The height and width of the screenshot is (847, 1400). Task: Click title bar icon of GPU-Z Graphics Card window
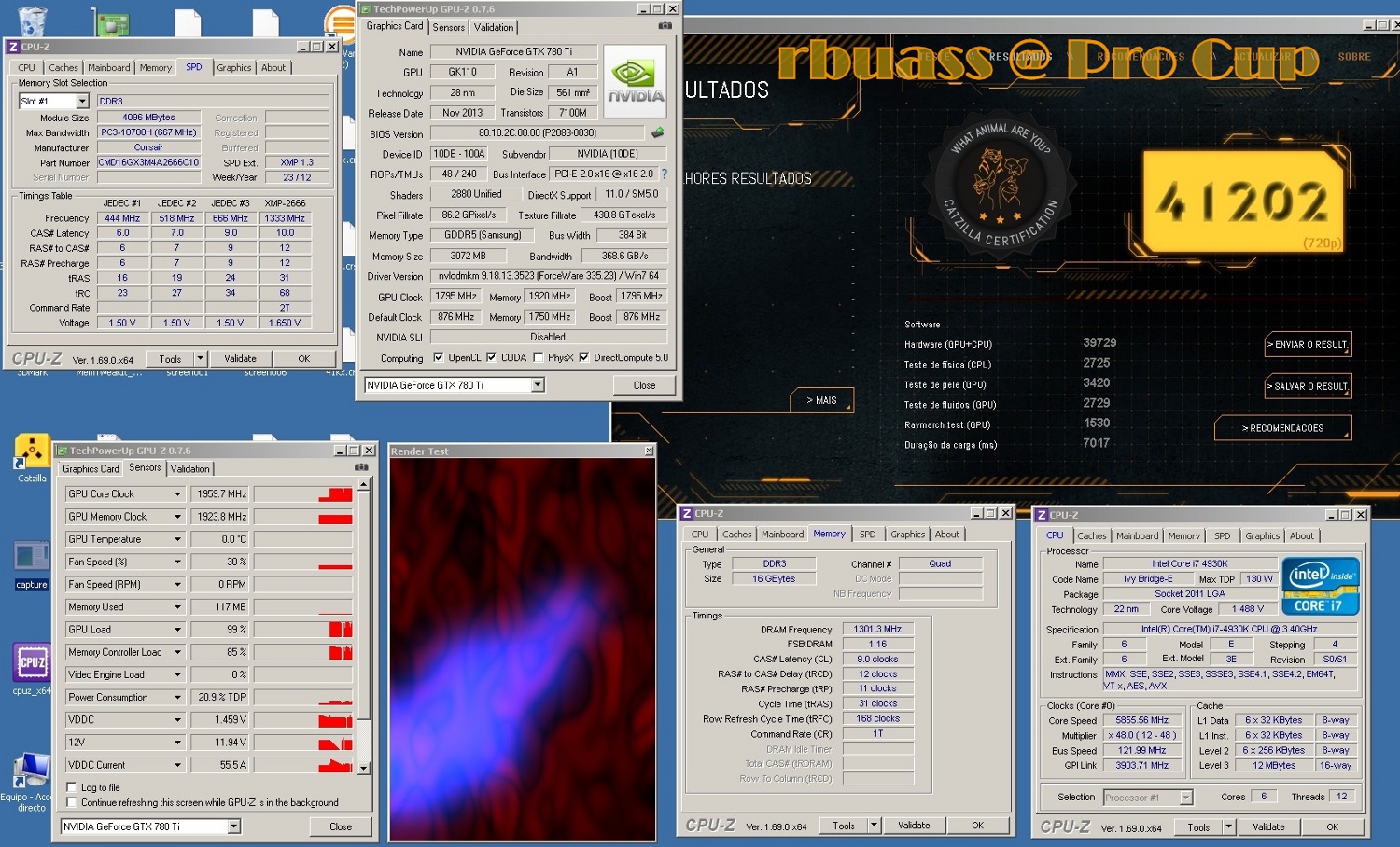point(366,9)
